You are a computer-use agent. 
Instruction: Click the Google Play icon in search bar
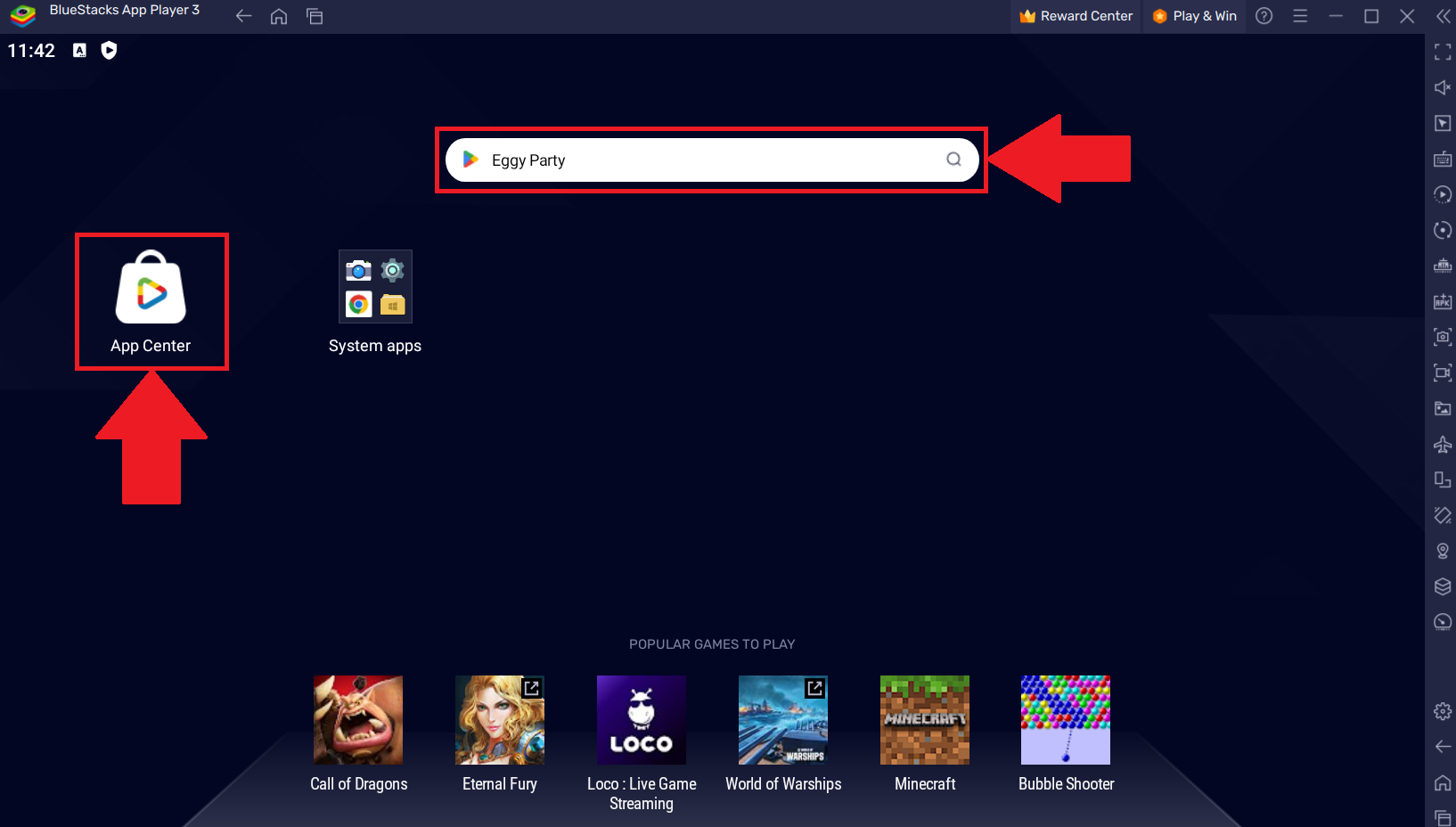pos(470,160)
